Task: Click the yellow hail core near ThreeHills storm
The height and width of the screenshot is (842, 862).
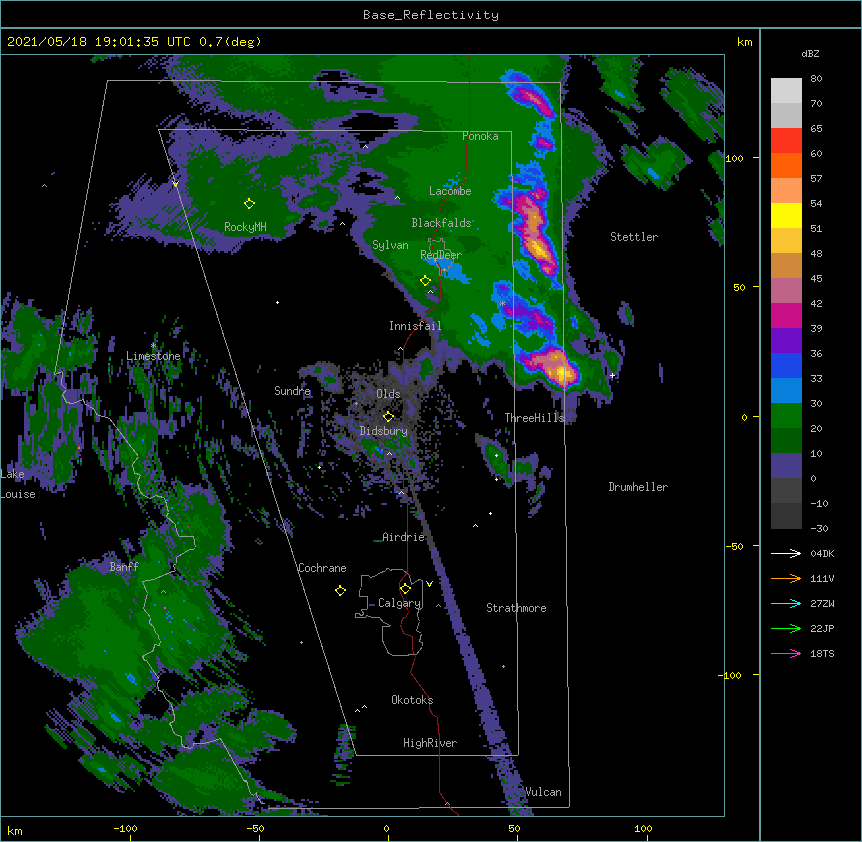Action: (563, 375)
